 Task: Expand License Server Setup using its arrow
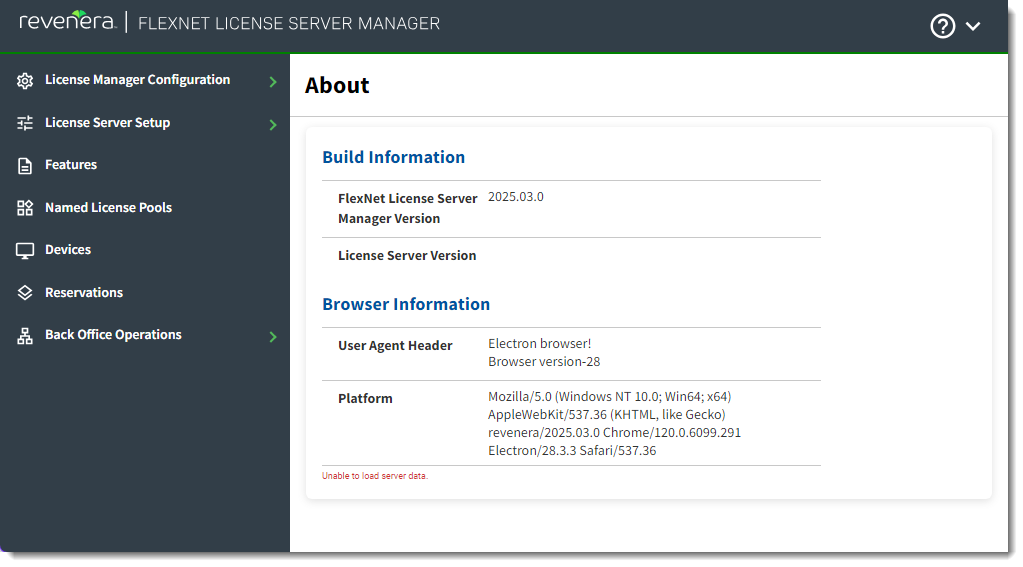[273, 125]
